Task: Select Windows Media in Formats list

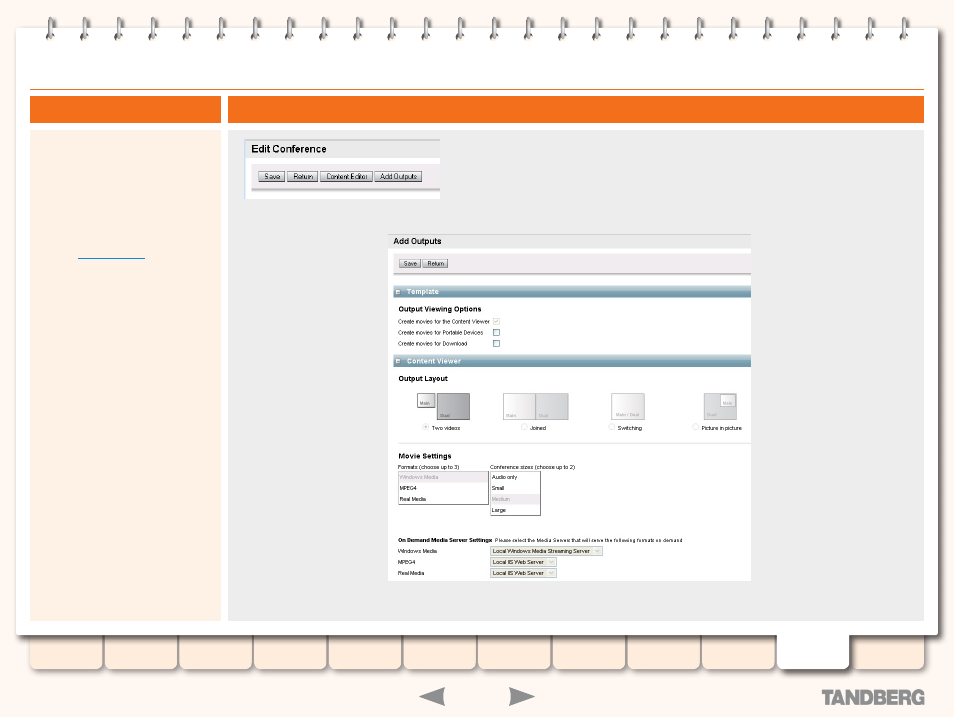Action: click(443, 477)
